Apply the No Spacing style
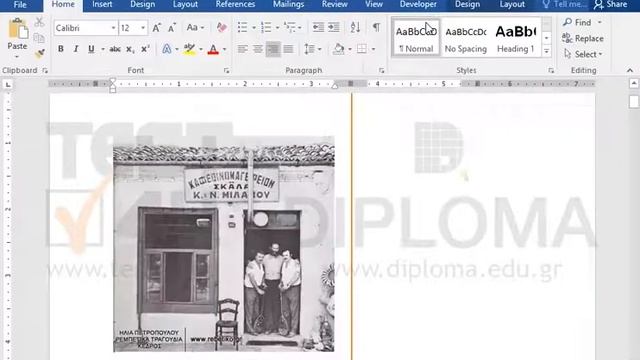The height and width of the screenshot is (360, 640). point(466,38)
